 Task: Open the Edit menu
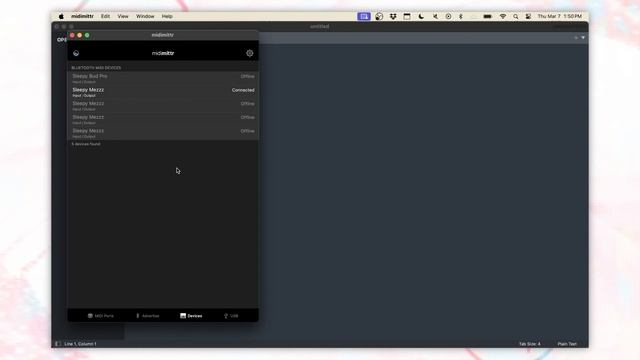(105, 16)
